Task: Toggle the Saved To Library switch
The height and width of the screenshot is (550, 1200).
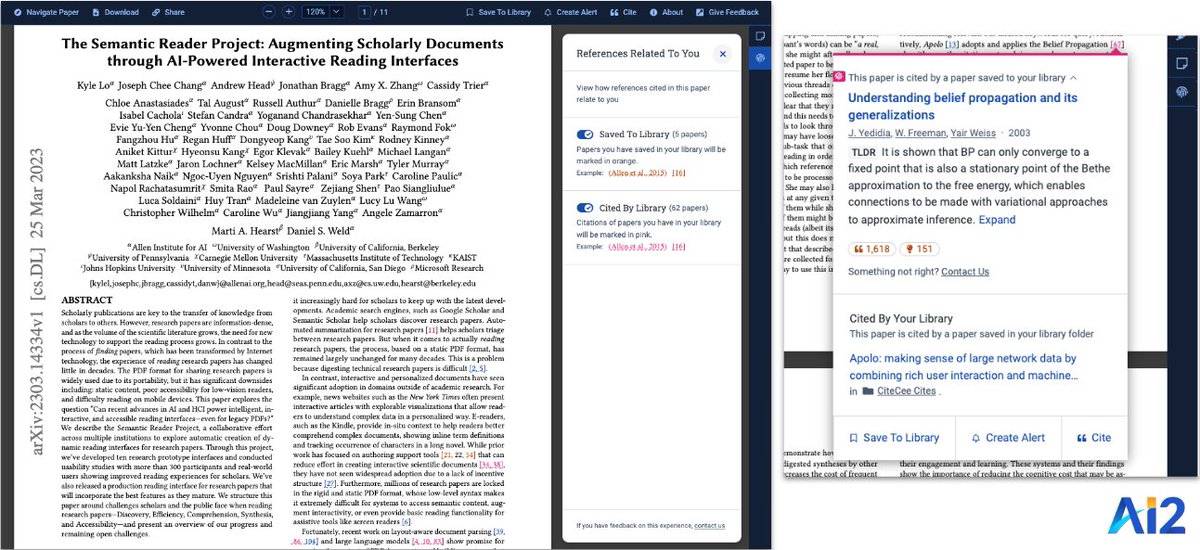Action: [586, 134]
